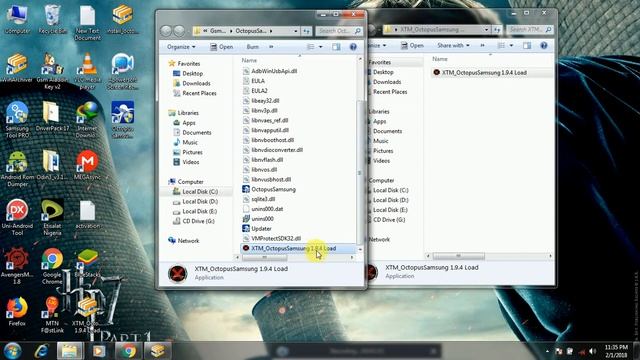Image resolution: width=640 pixels, height=360 pixels.
Task: Click the search box in right Explorer window
Action: point(530,30)
